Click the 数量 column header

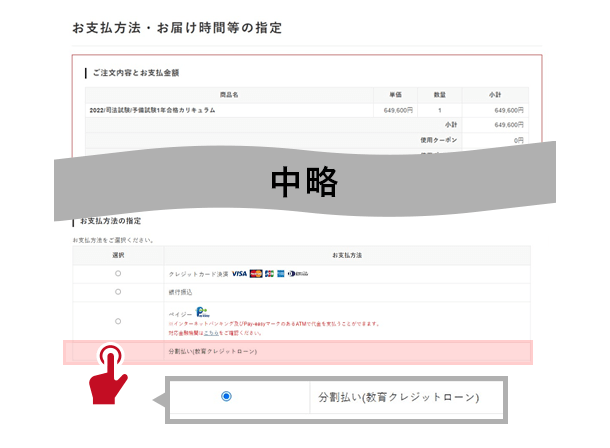pyautogui.click(x=438, y=94)
